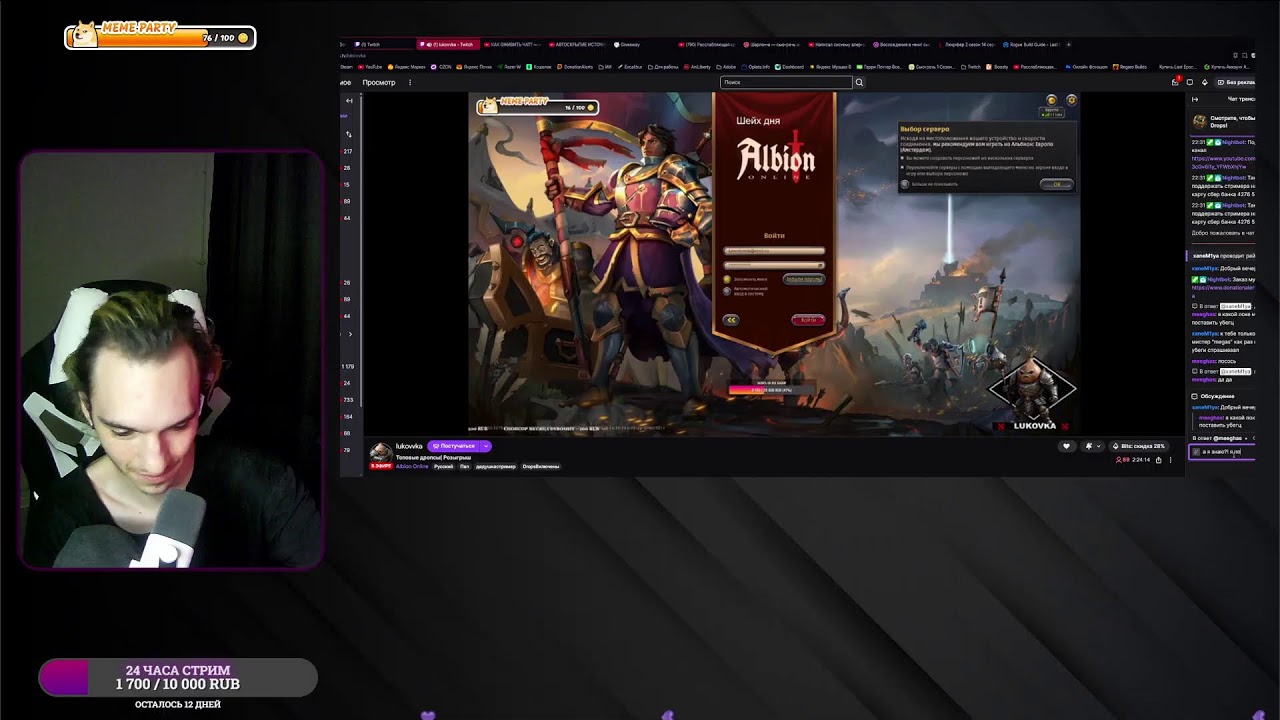Open lukovvka channel avatar
The height and width of the screenshot is (720, 1280).
(381, 453)
